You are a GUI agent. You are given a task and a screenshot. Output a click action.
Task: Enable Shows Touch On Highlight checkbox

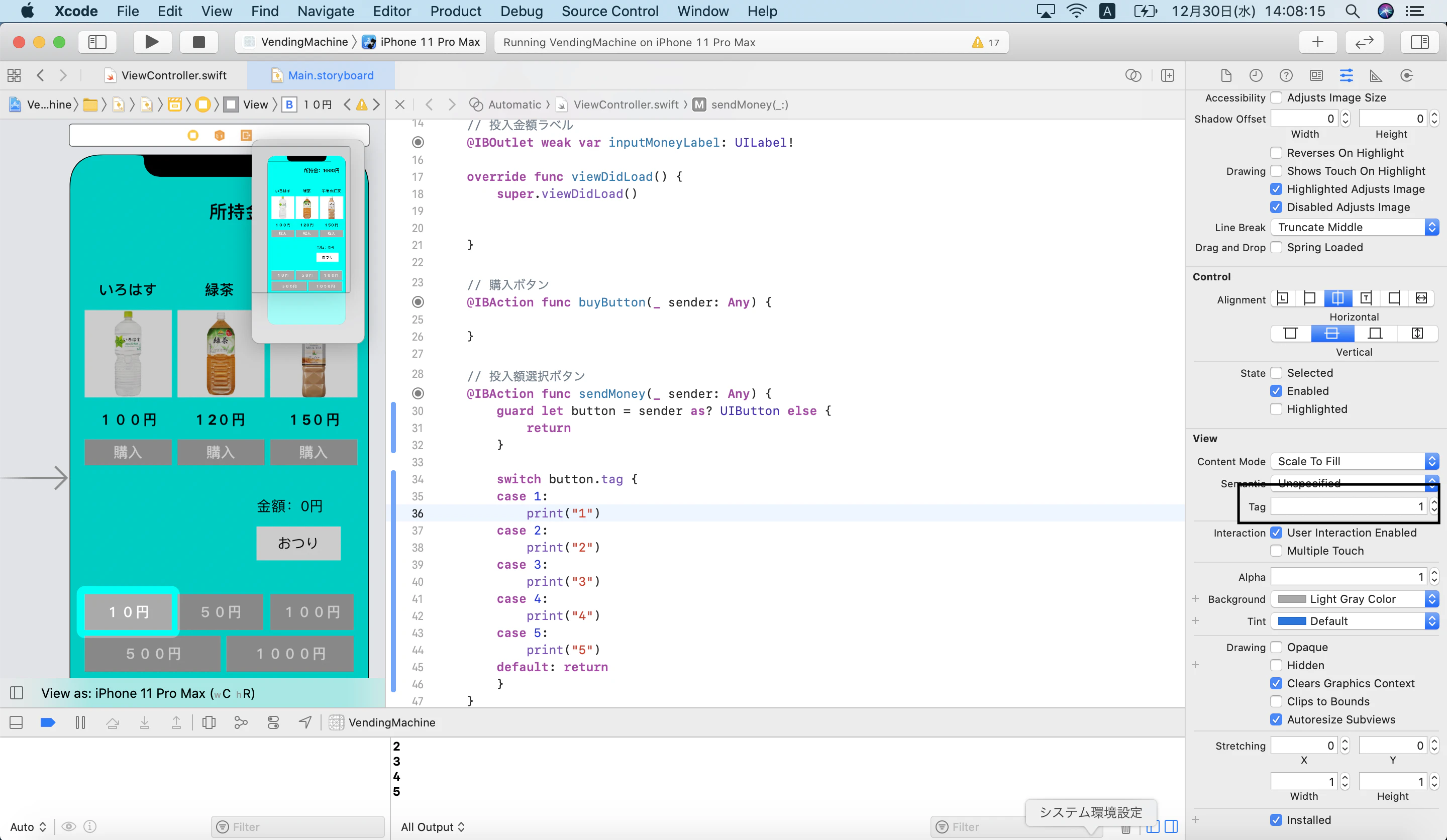pyautogui.click(x=1276, y=170)
